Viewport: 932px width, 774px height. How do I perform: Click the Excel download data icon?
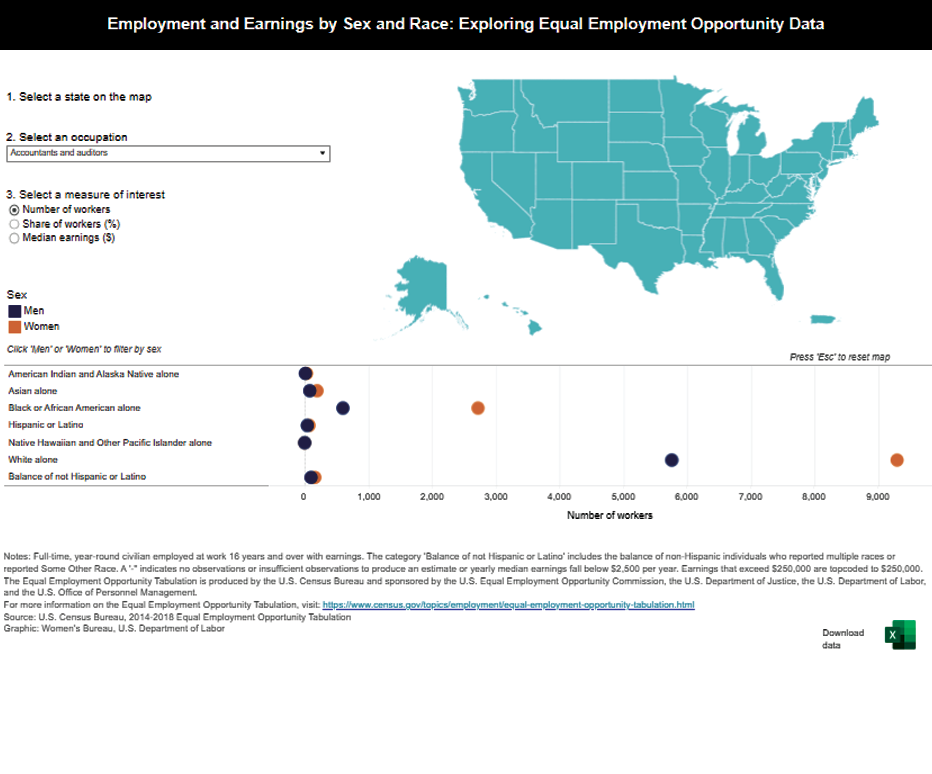click(900, 635)
